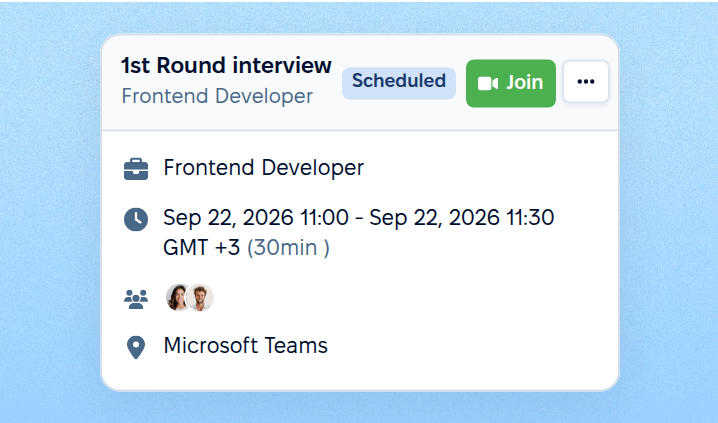
Task: Click the ellipsis dots icon
Action: [x=586, y=81]
